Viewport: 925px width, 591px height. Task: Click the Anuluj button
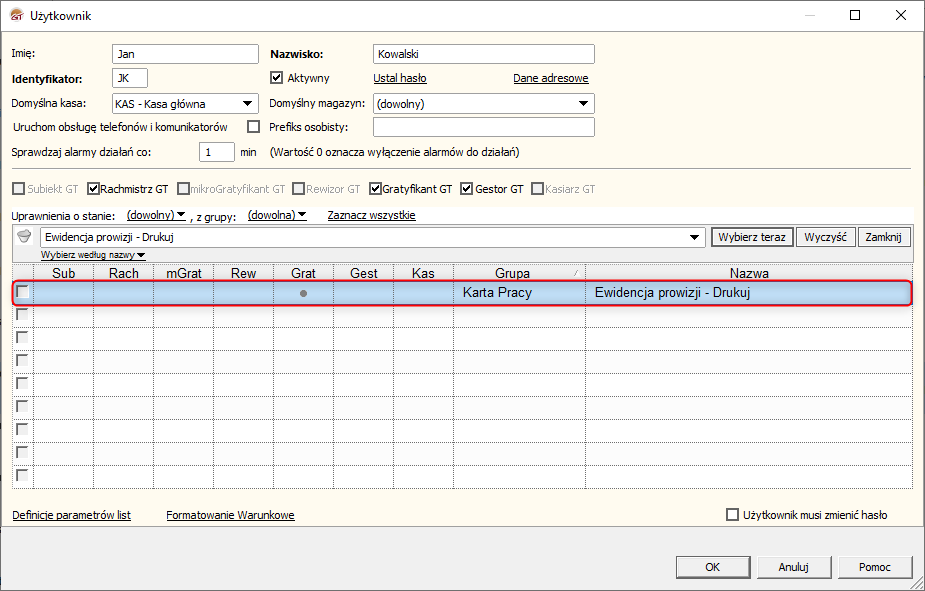(x=793, y=567)
